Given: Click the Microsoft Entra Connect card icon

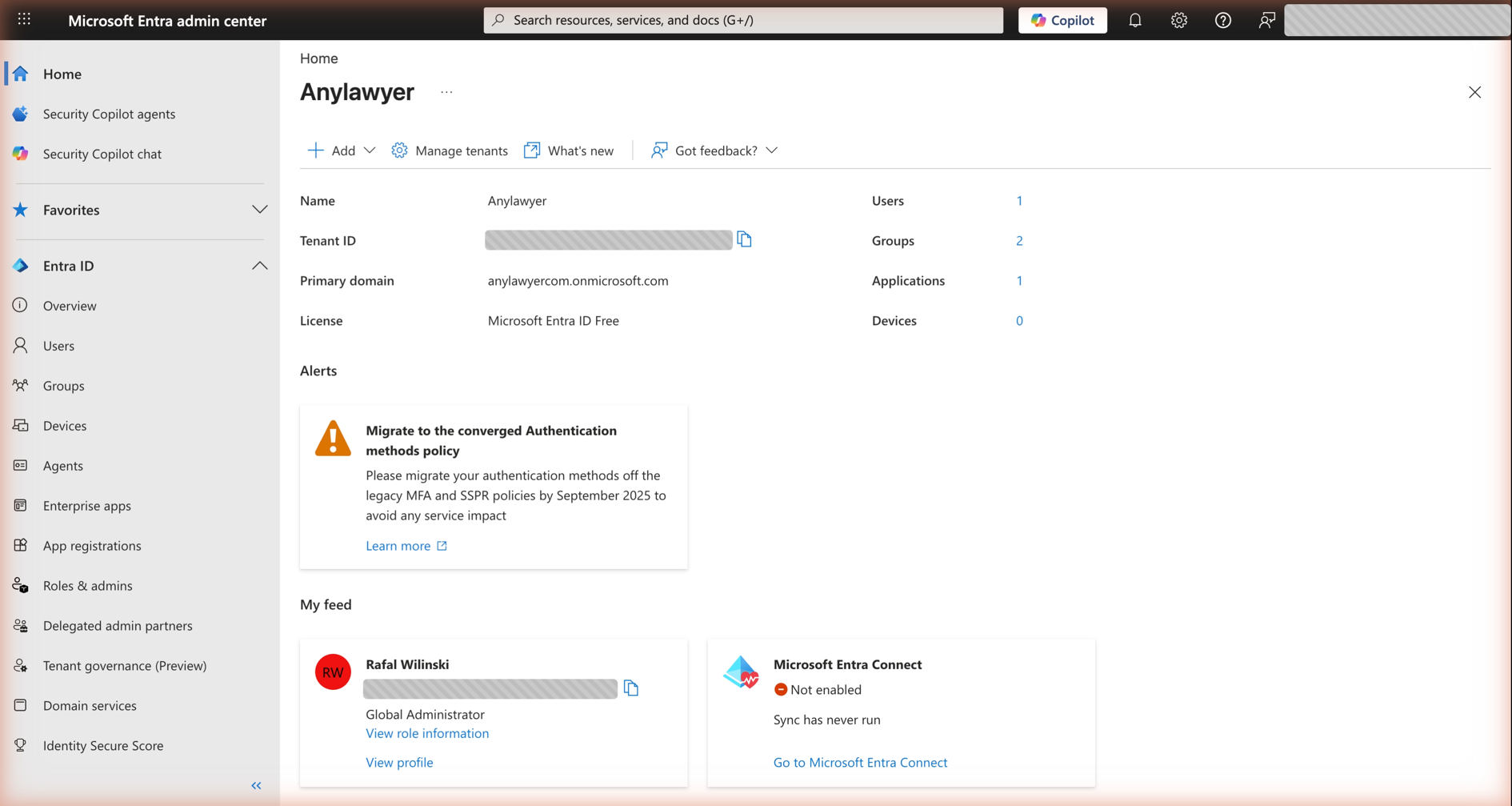Looking at the screenshot, I should (x=741, y=672).
